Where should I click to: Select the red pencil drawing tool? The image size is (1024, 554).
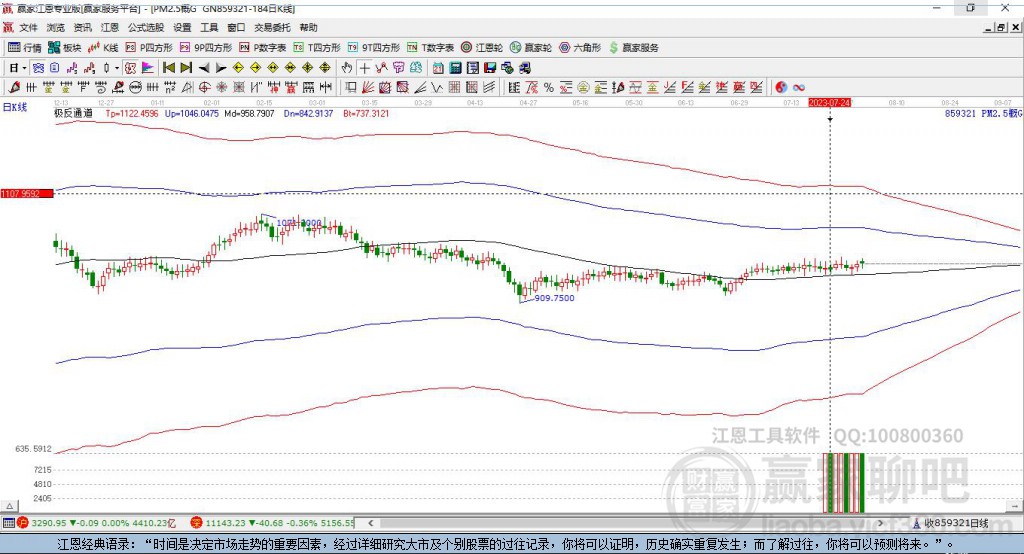[14, 87]
